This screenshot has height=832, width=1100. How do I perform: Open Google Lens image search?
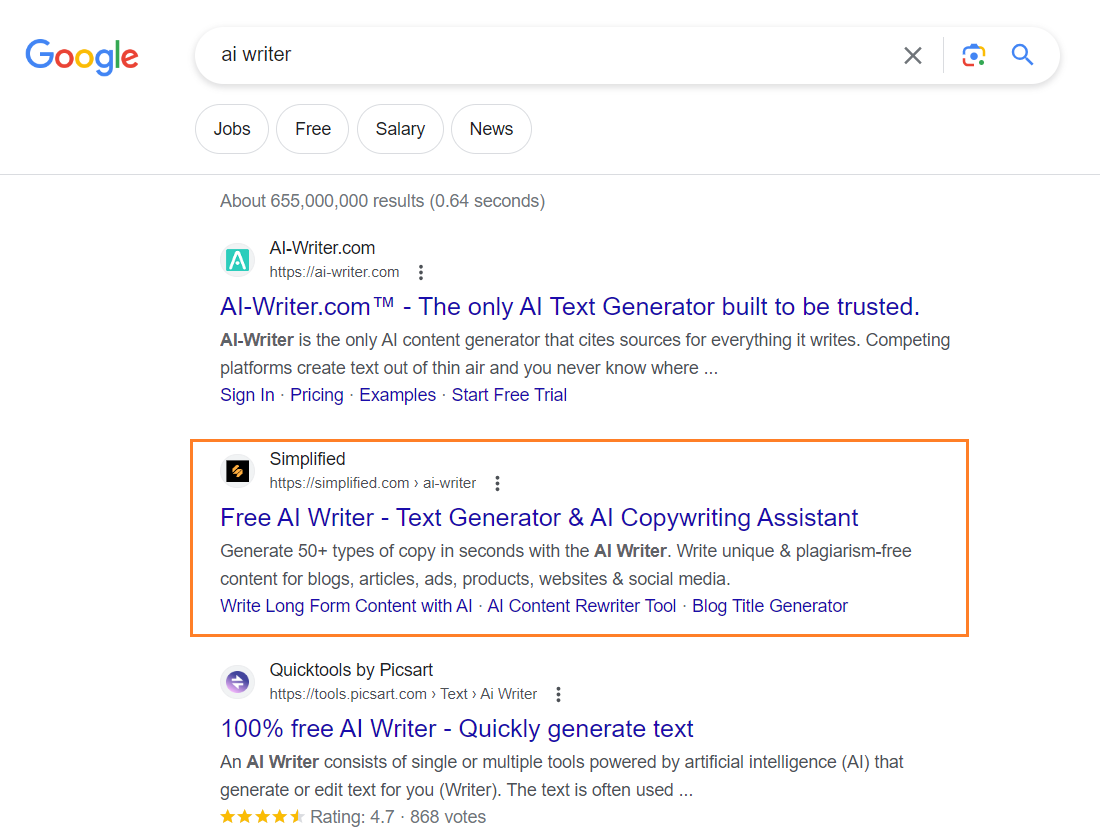[973, 55]
